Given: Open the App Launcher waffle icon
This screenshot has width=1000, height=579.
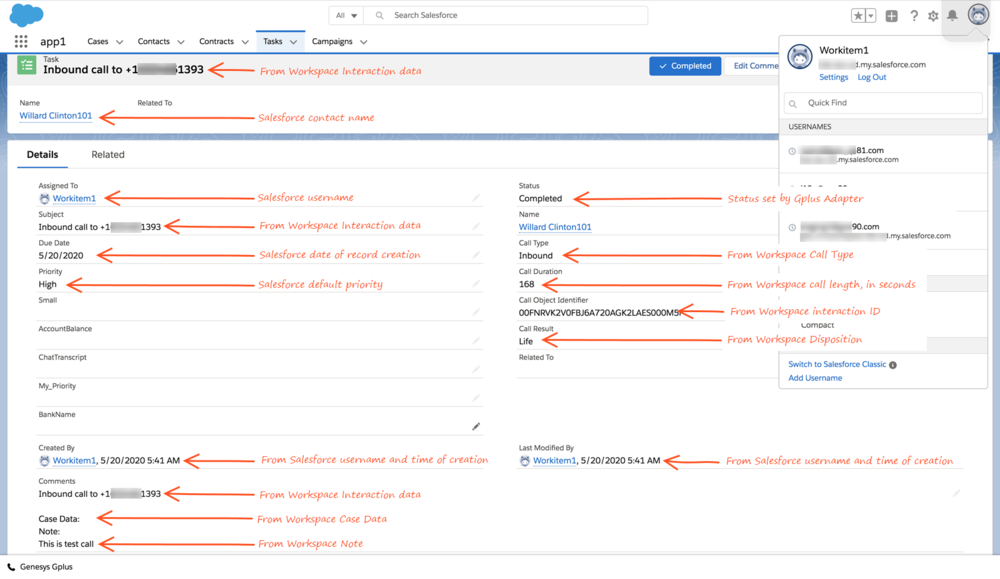Looking at the screenshot, I should click(x=20, y=41).
